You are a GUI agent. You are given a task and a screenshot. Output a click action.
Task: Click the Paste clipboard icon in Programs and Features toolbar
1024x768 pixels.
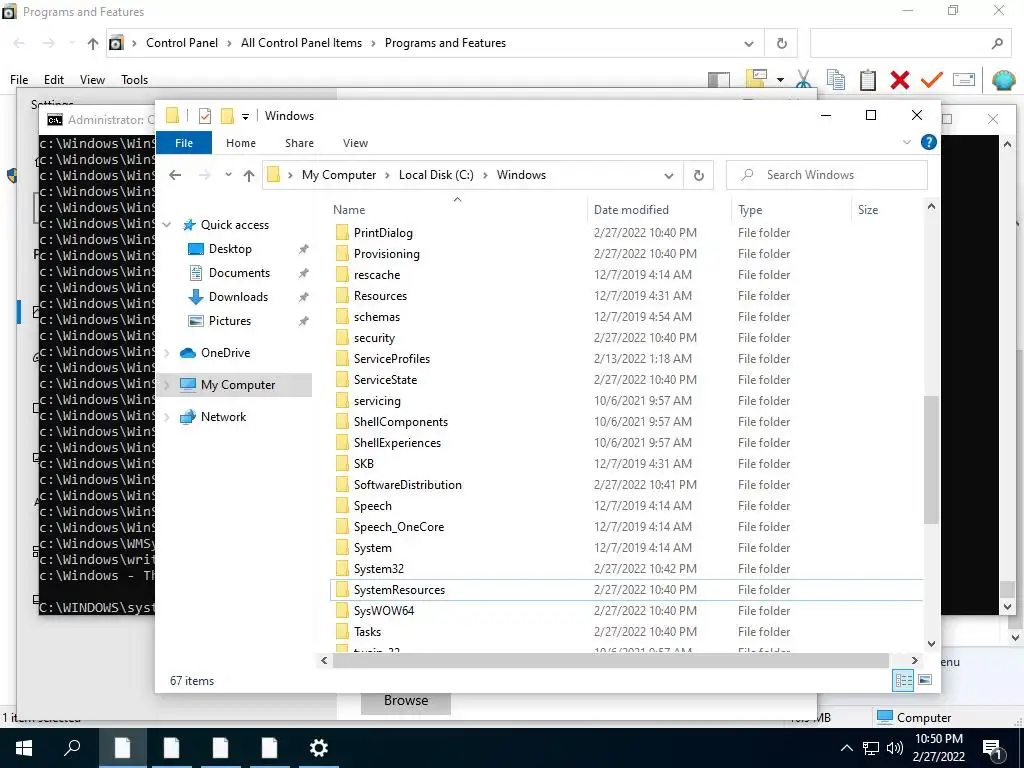tap(868, 80)
